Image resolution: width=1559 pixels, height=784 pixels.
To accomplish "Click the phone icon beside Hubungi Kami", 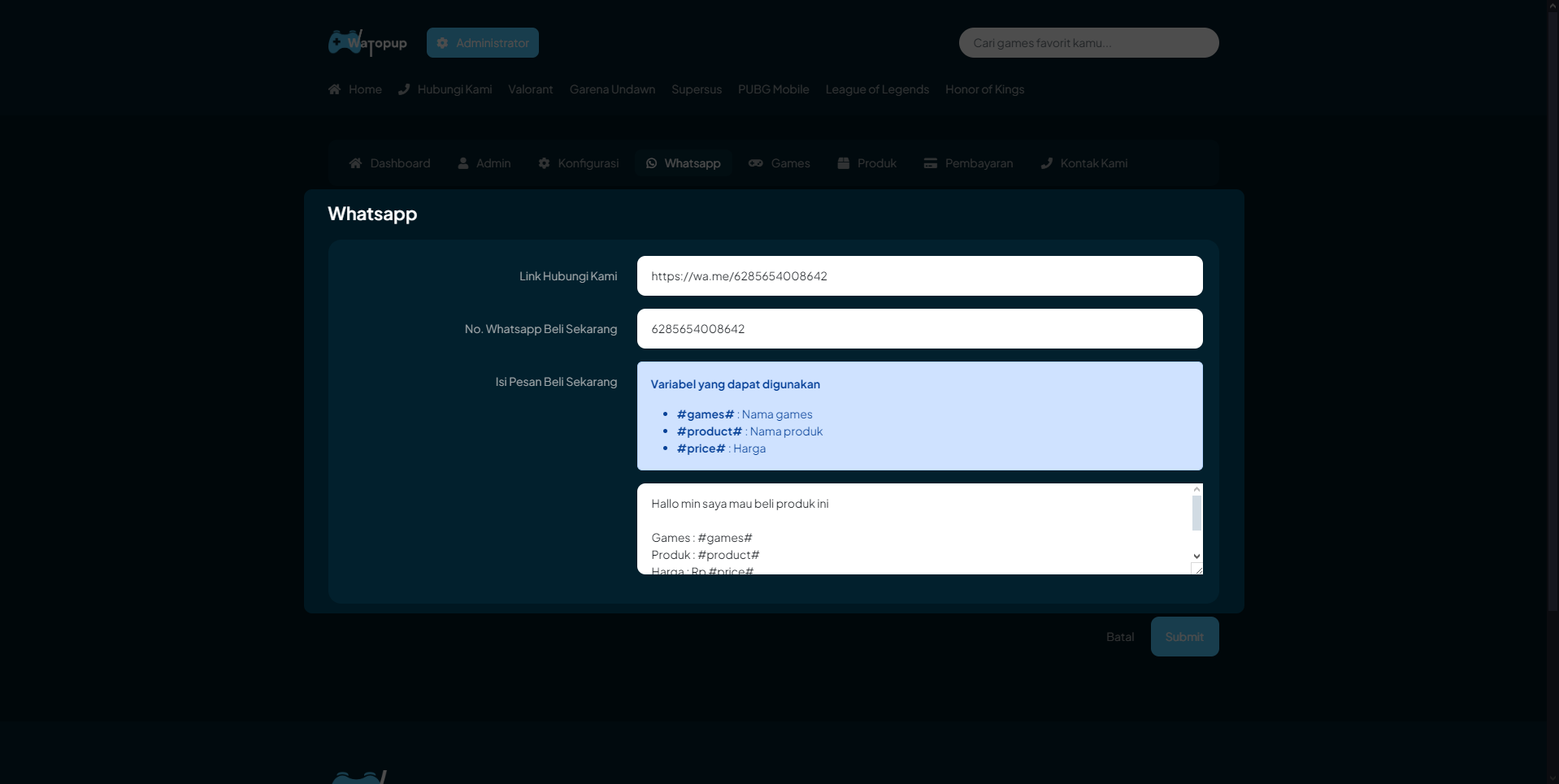I will pyautogui.click(x=404, y=89).
